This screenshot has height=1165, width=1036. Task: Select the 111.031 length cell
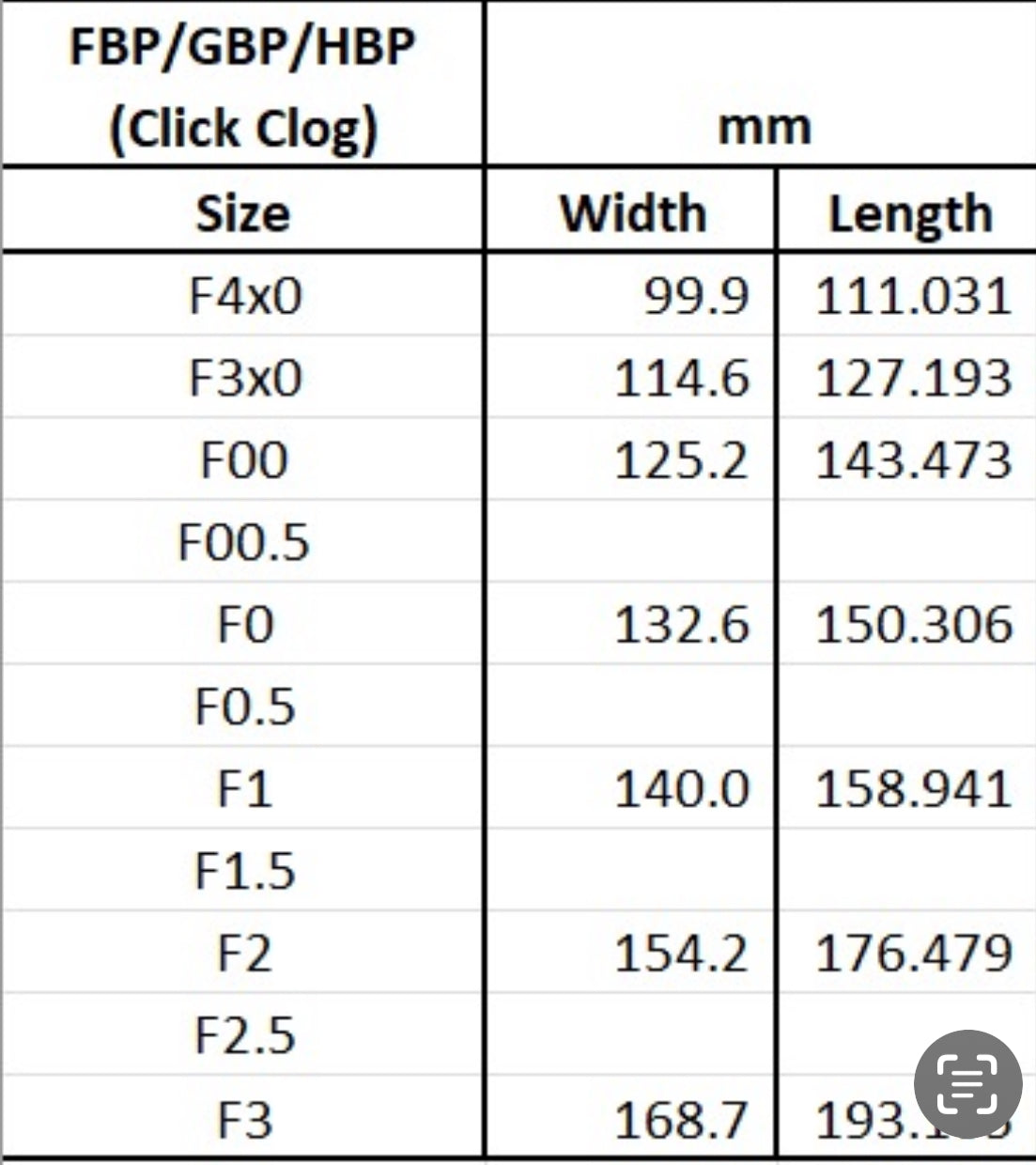907,295
